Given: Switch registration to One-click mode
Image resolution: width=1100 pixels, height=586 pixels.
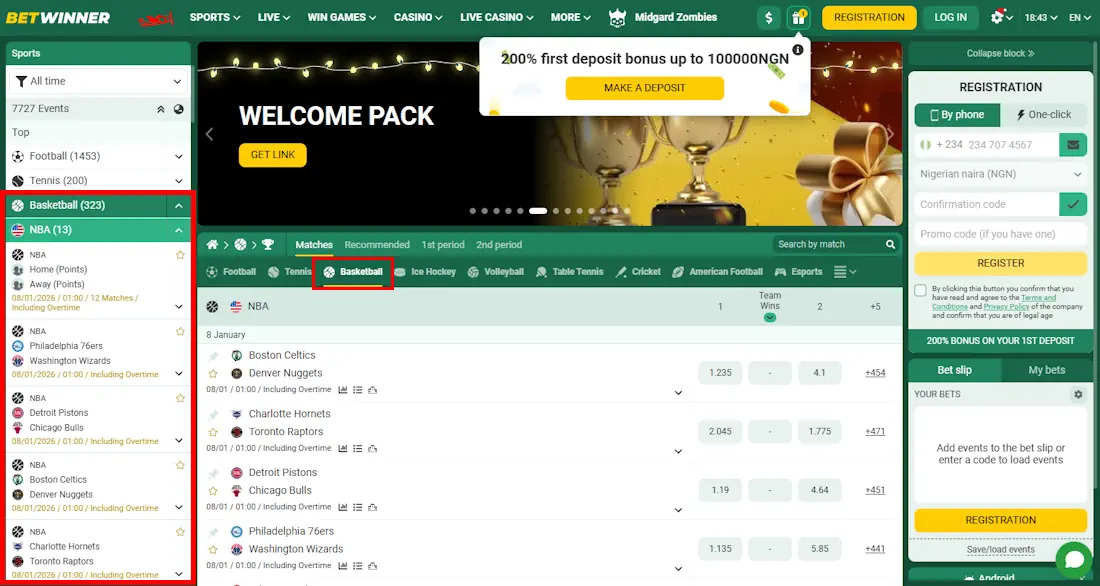Looking at the screenshot, I should click(x=1044, y=114).
